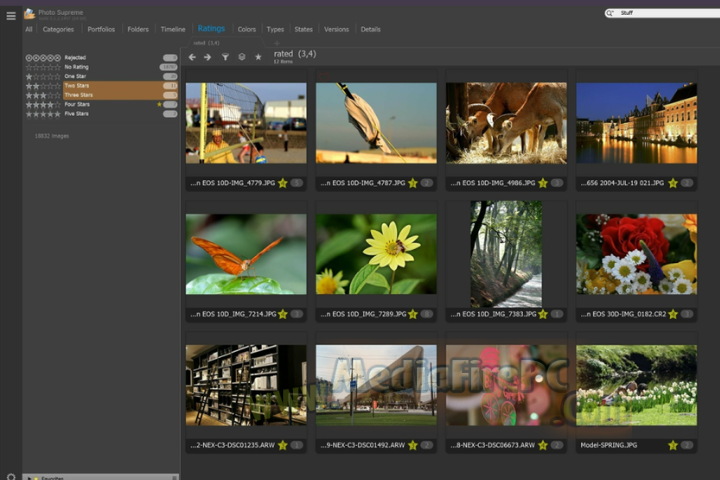Click the rating star on IMG_4787.JPG
The image size is (720, 480).
[x=413, y=183]
